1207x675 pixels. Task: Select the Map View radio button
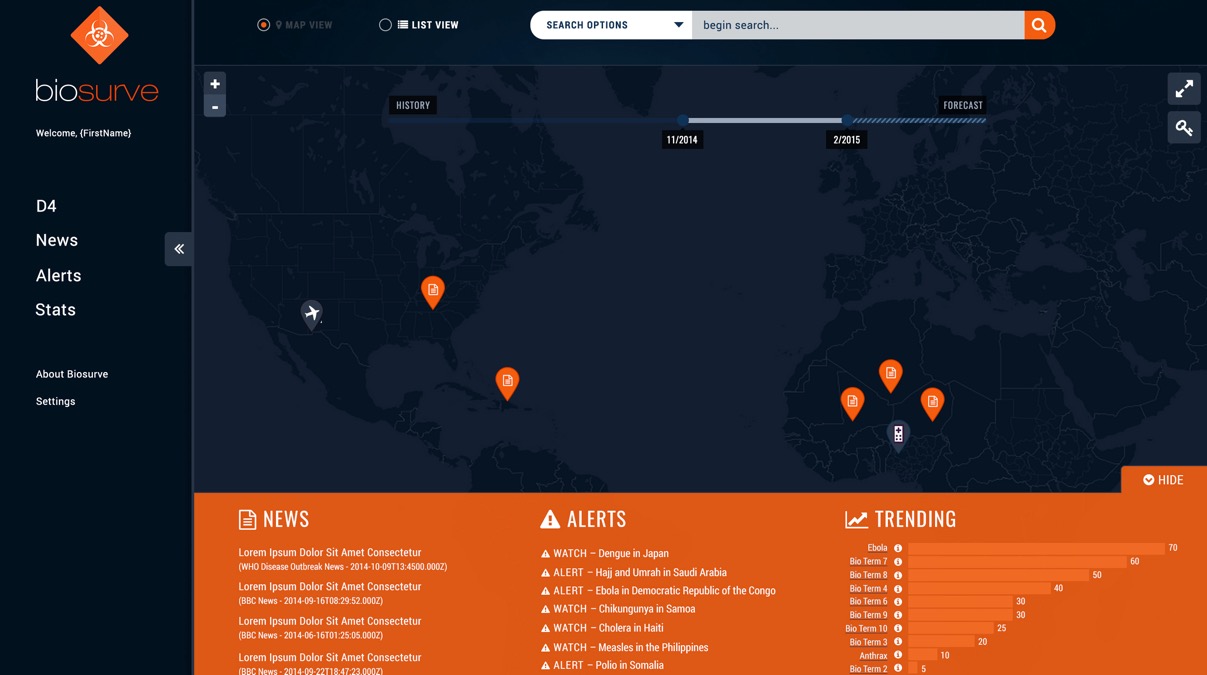(x=264, y=25)
